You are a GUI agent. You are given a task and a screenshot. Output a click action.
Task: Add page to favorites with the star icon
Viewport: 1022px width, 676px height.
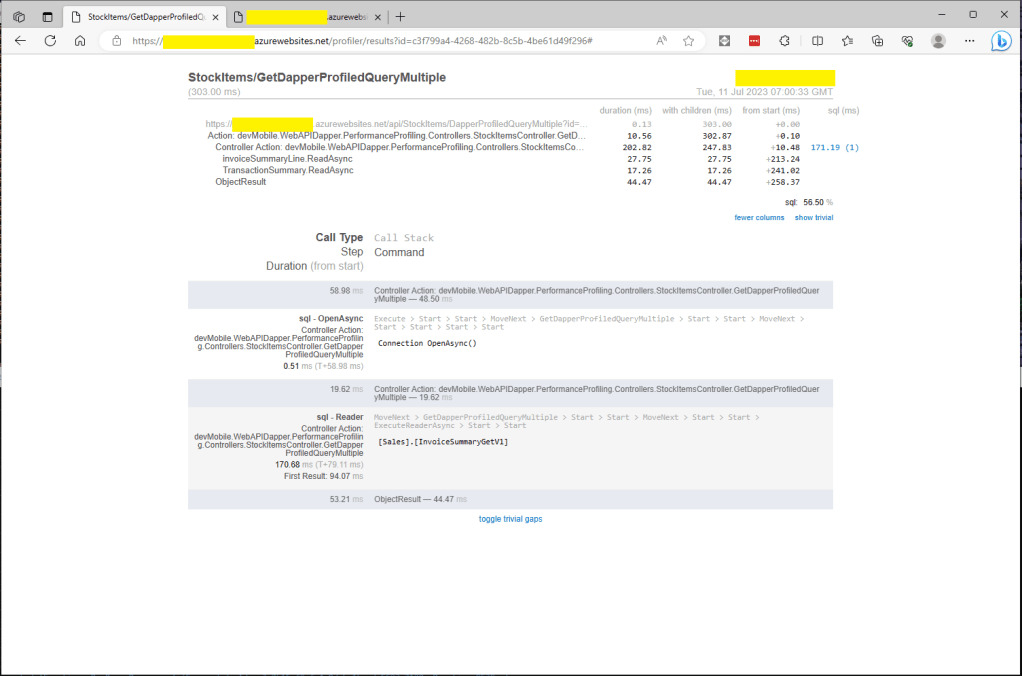pyautogui.click(x=689, y=41)
